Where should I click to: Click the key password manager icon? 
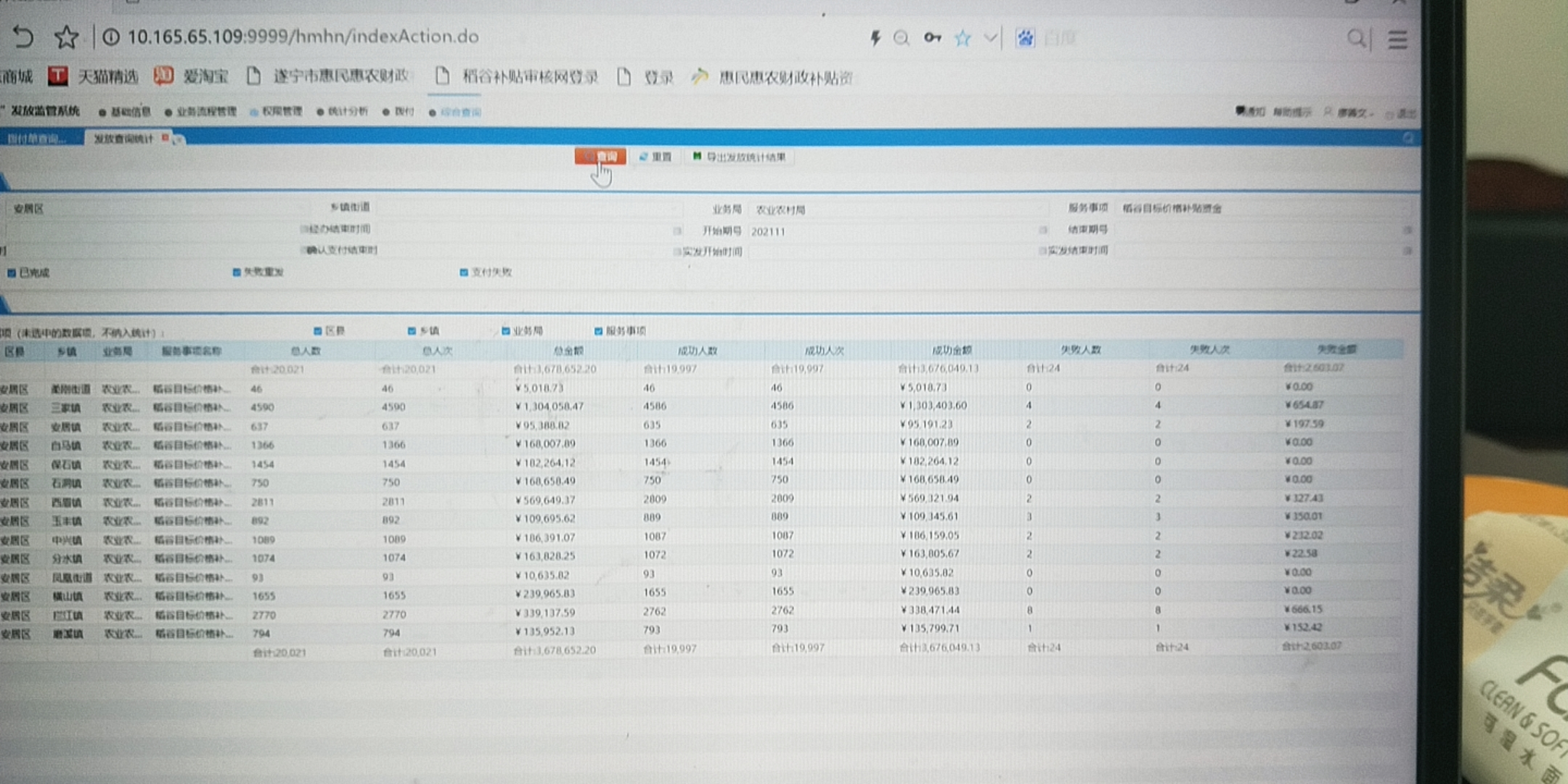point(932,38)
